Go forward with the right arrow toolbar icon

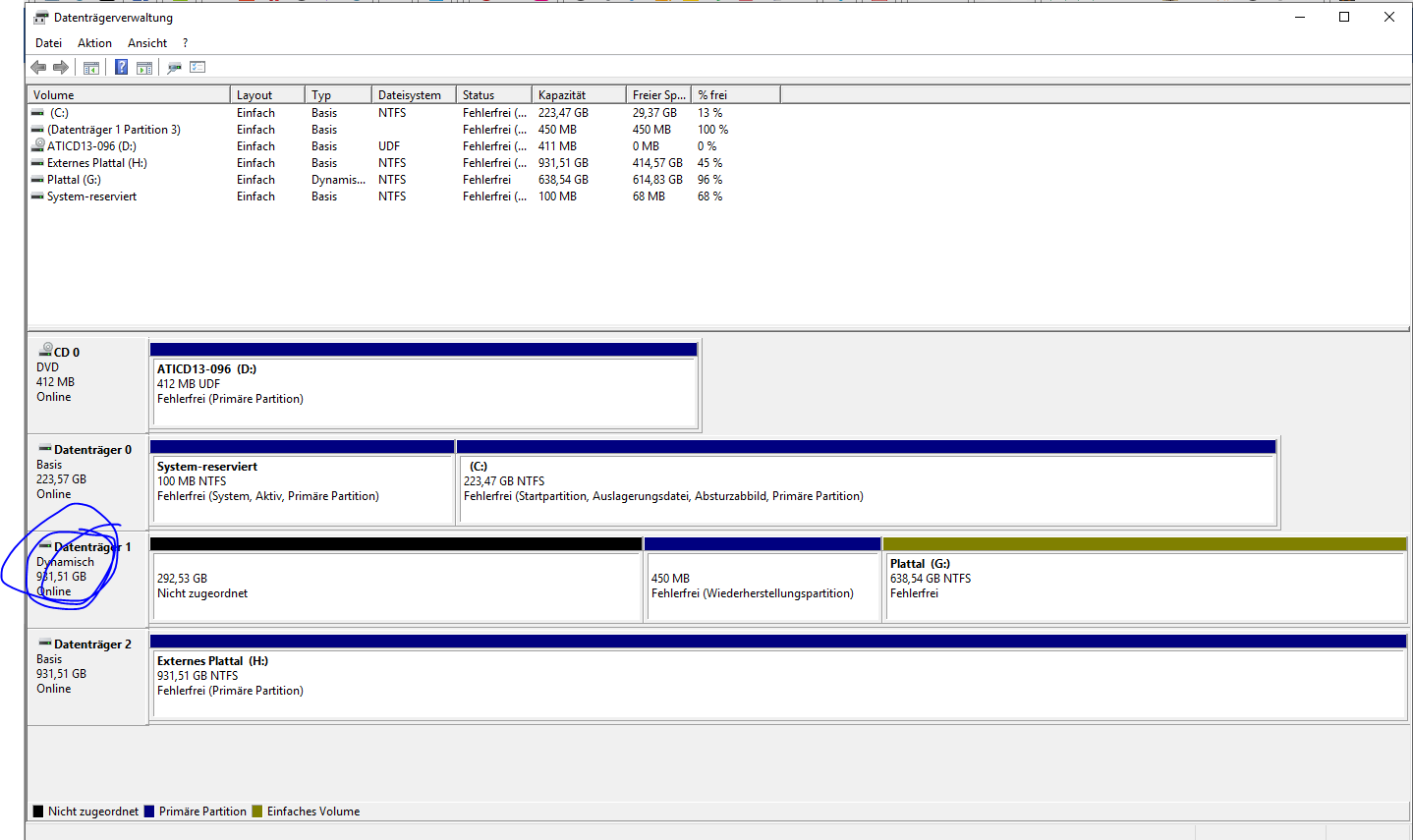click(x=61, y=67)
